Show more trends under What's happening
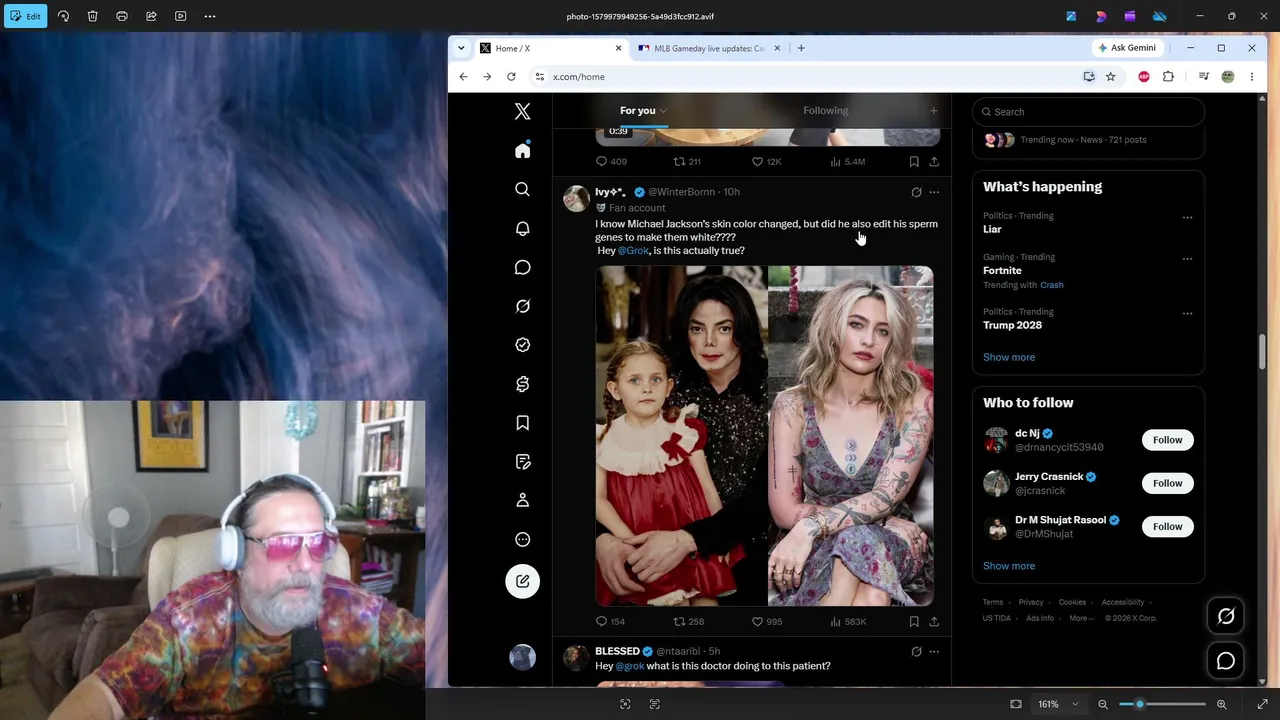Image resolution: width=1280 pixels, height=720 pixels. click(1008, 357)
